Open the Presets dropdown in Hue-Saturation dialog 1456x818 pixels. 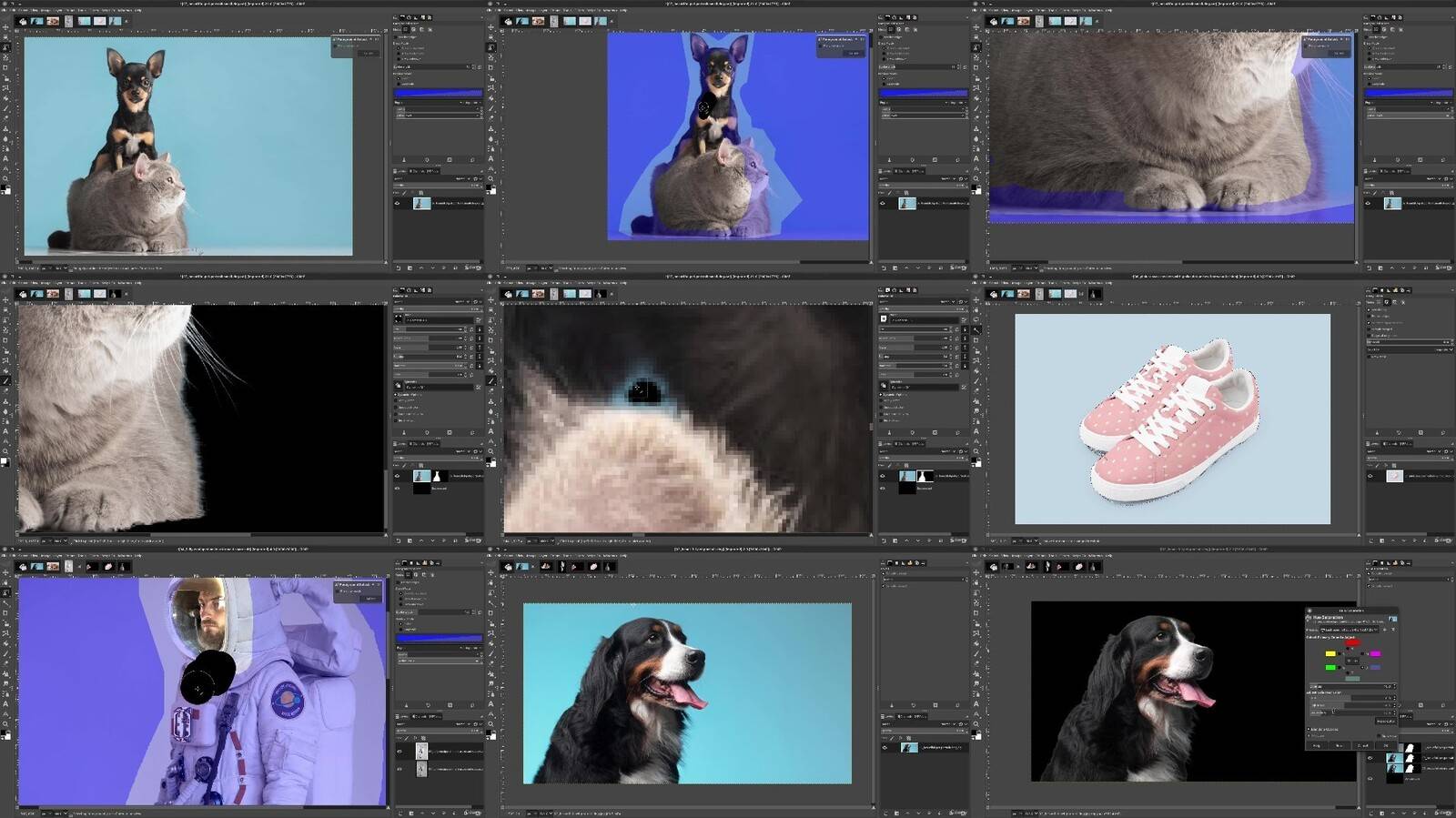click(1349, 630)
